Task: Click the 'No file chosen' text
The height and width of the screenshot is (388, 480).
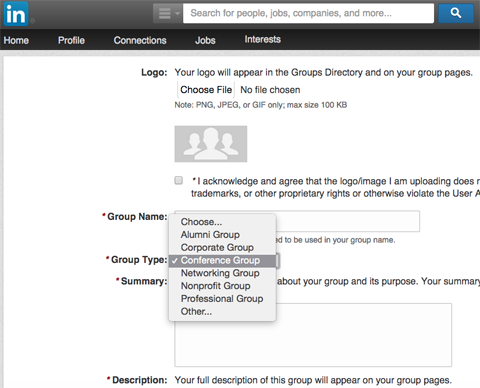Action: (270, 90)
